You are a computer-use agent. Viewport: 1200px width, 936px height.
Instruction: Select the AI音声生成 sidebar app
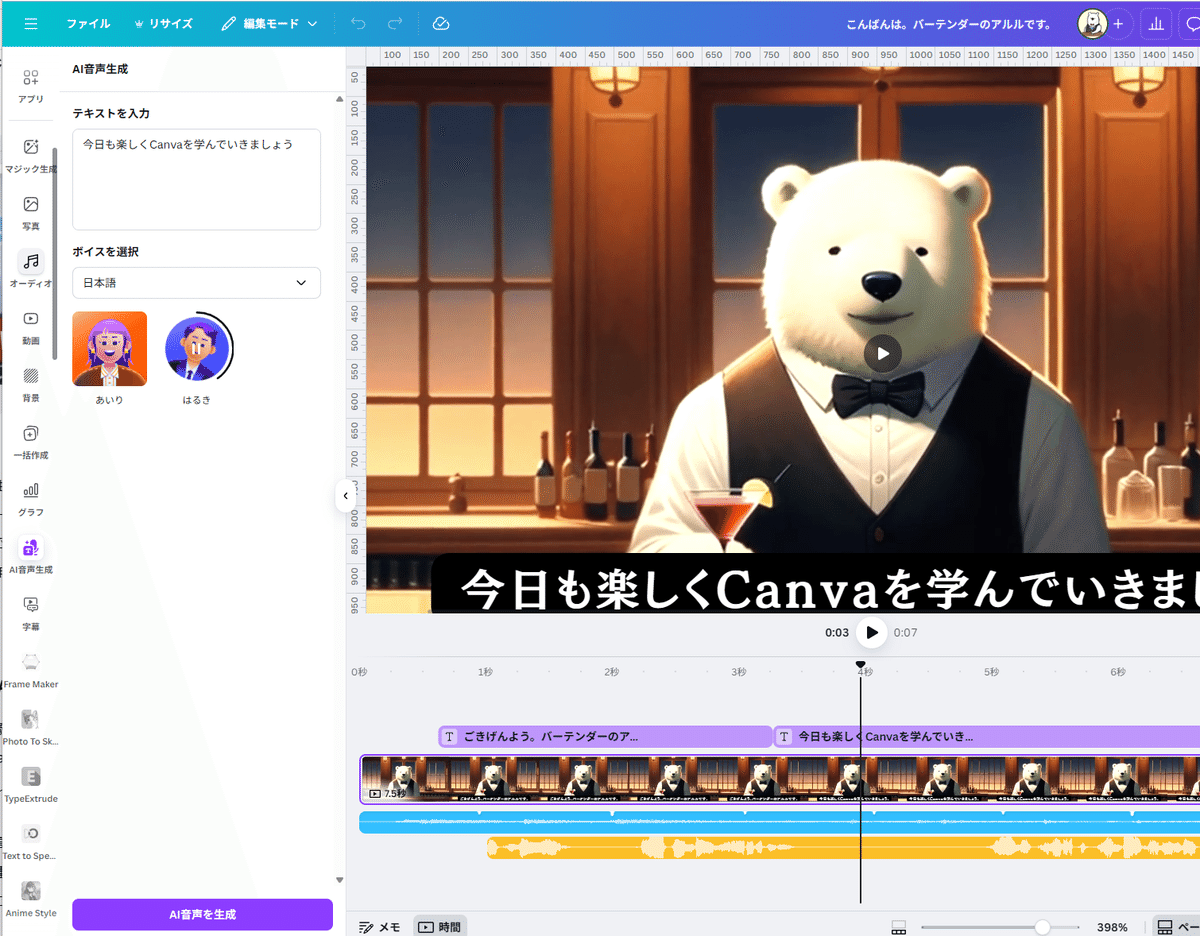click(31, 556)
